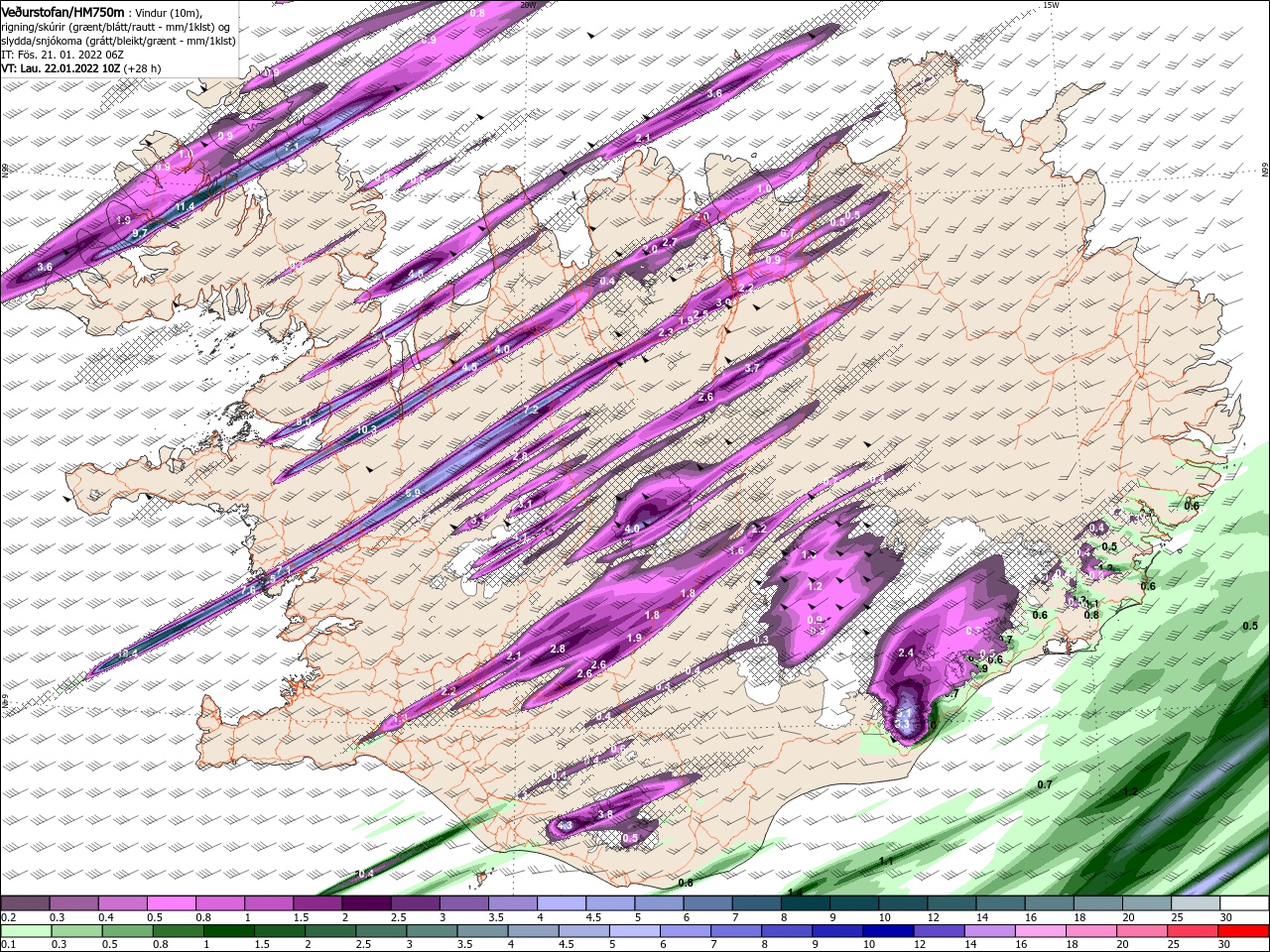This screenshot has width=1270, height=952.
Task: Click the '3.8' value near the south coast
Action: click(605, 814)
